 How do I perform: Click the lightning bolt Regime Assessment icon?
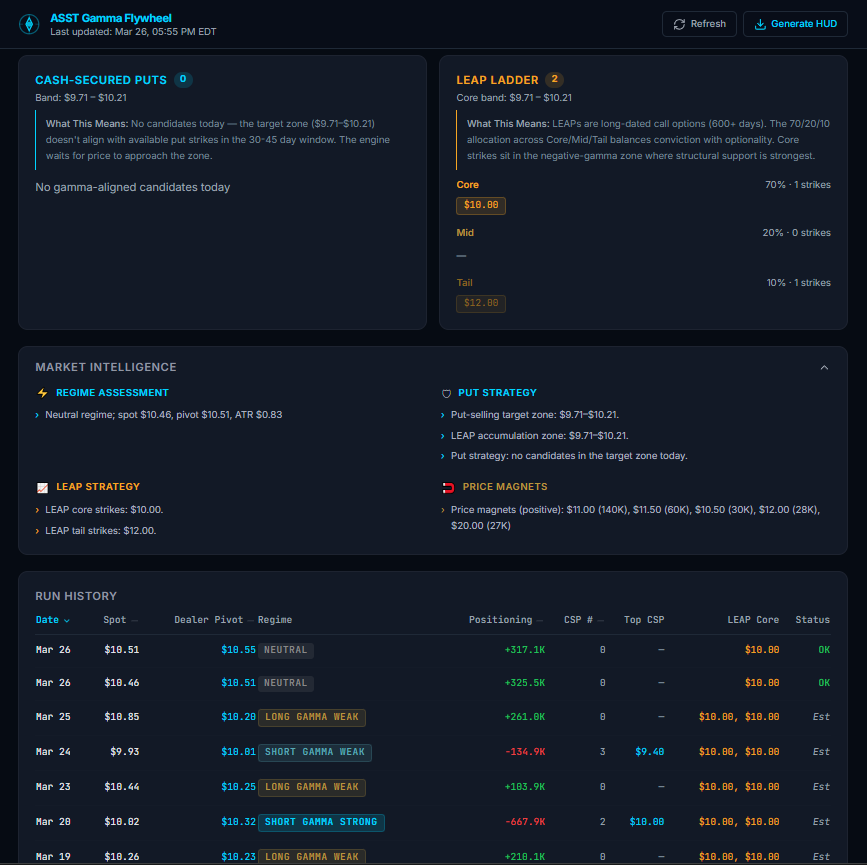43,393
